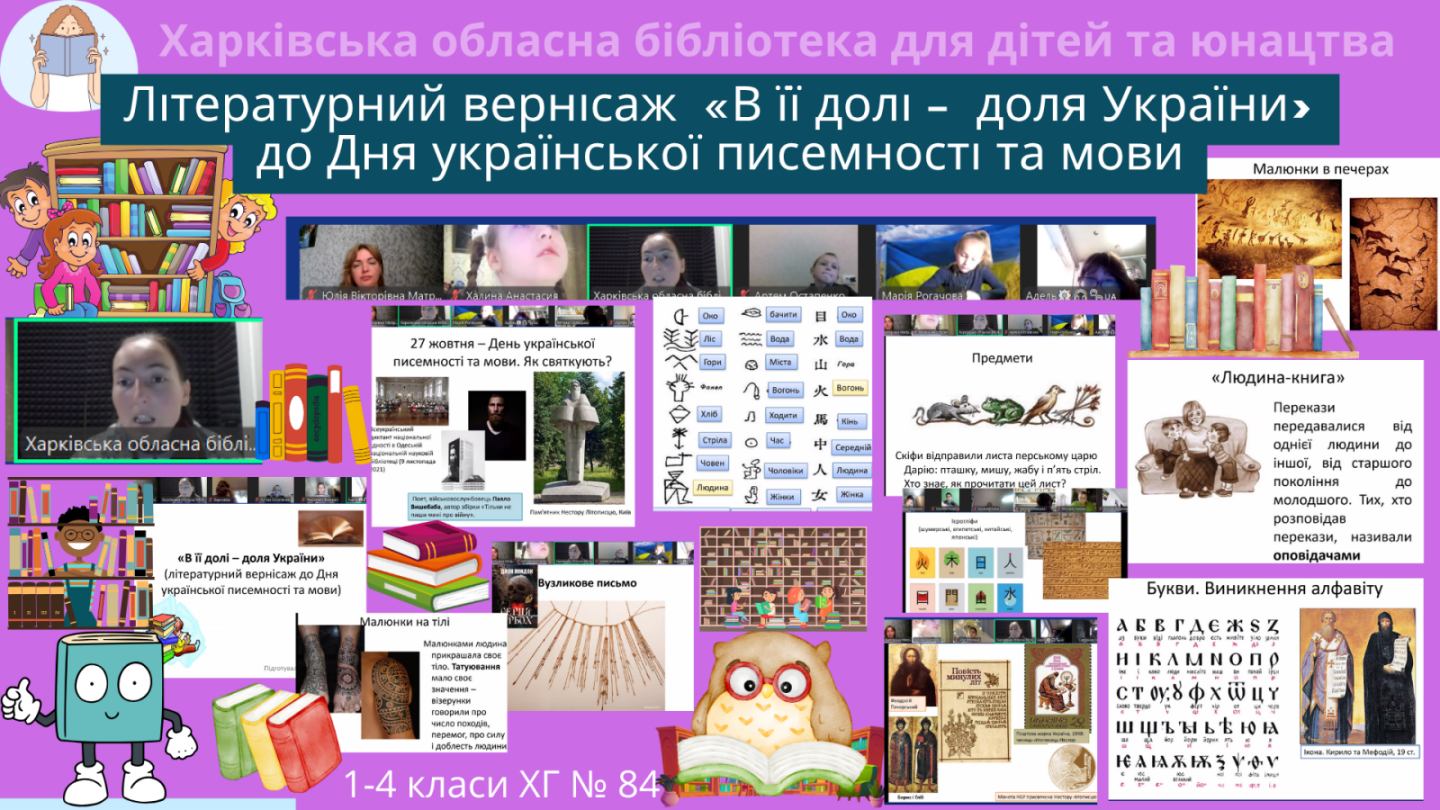Screen dimensions: 1440x810
Task: Select the large "Харківська обласна біблі..." video
Action: point(135,390)
